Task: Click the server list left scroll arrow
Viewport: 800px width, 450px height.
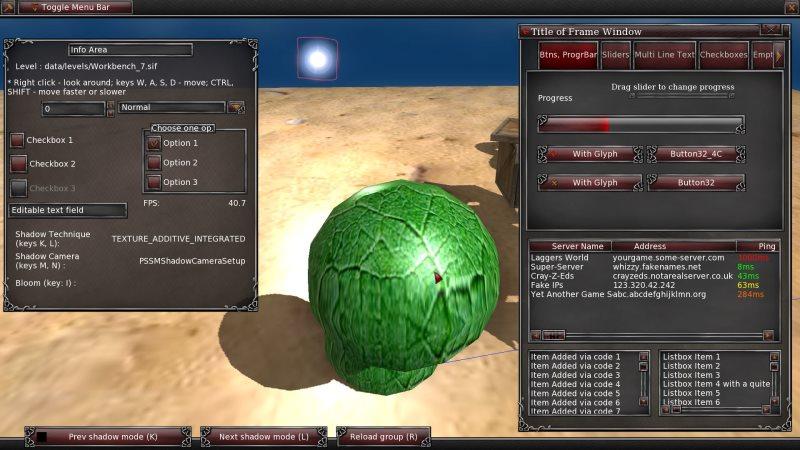Action: 536,336
